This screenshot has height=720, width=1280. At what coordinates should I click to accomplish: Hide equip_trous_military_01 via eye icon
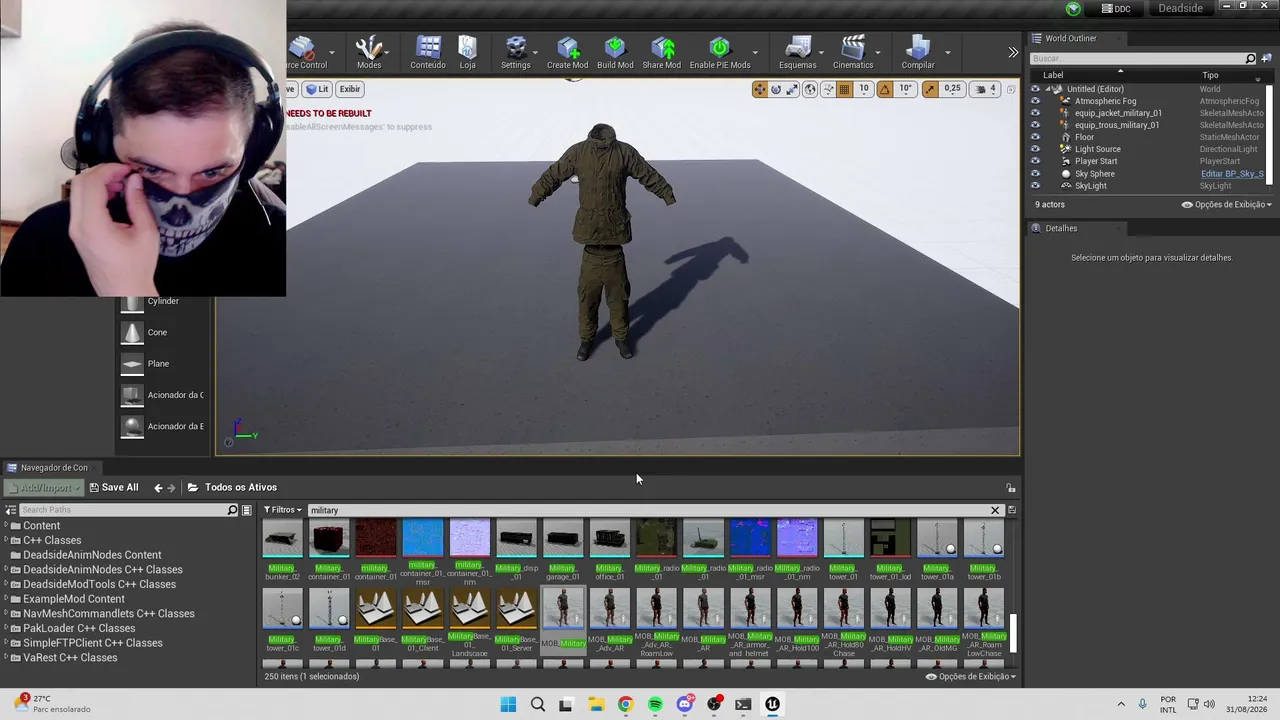pos(1035,125)
